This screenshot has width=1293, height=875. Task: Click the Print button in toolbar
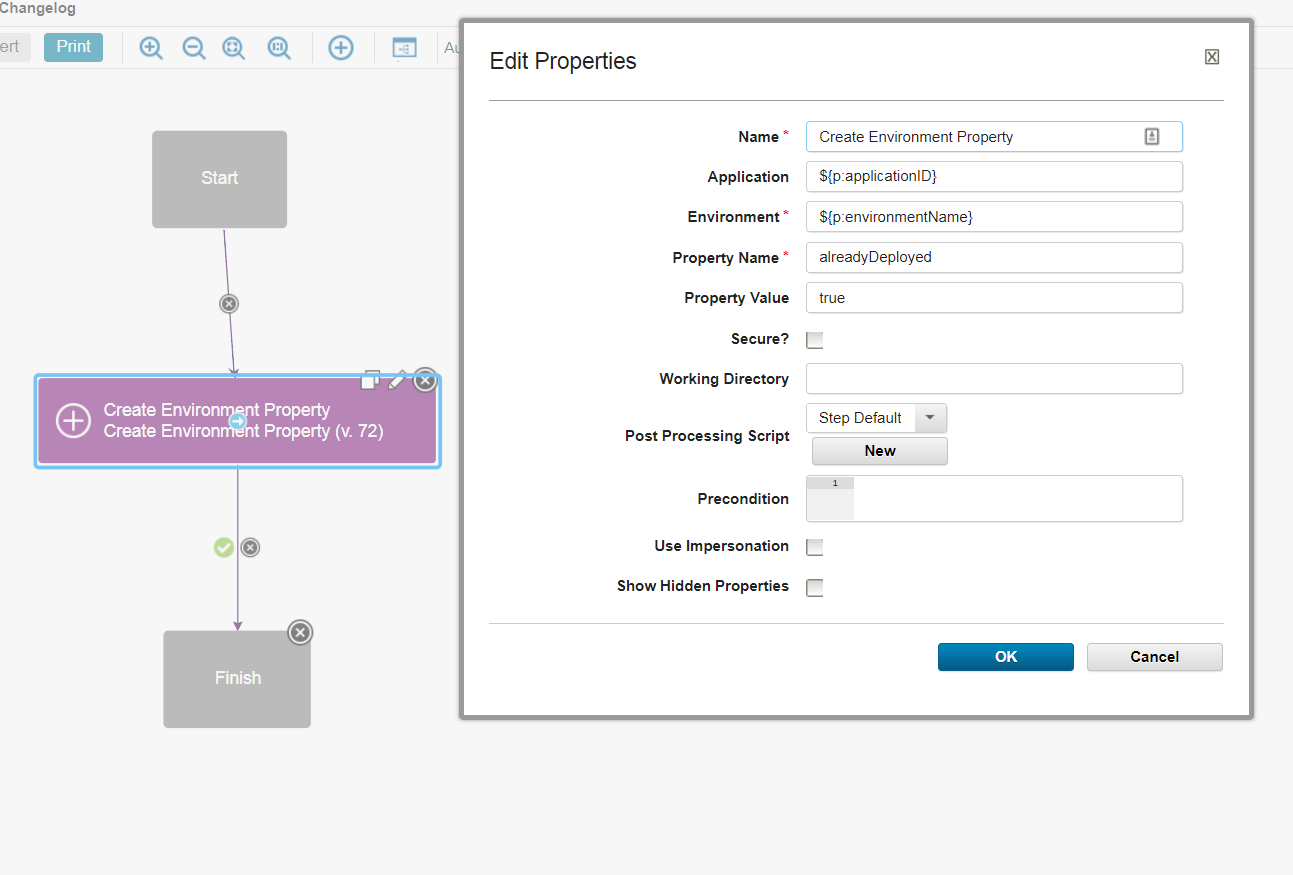pyautogui.click(x=73, y=47)
